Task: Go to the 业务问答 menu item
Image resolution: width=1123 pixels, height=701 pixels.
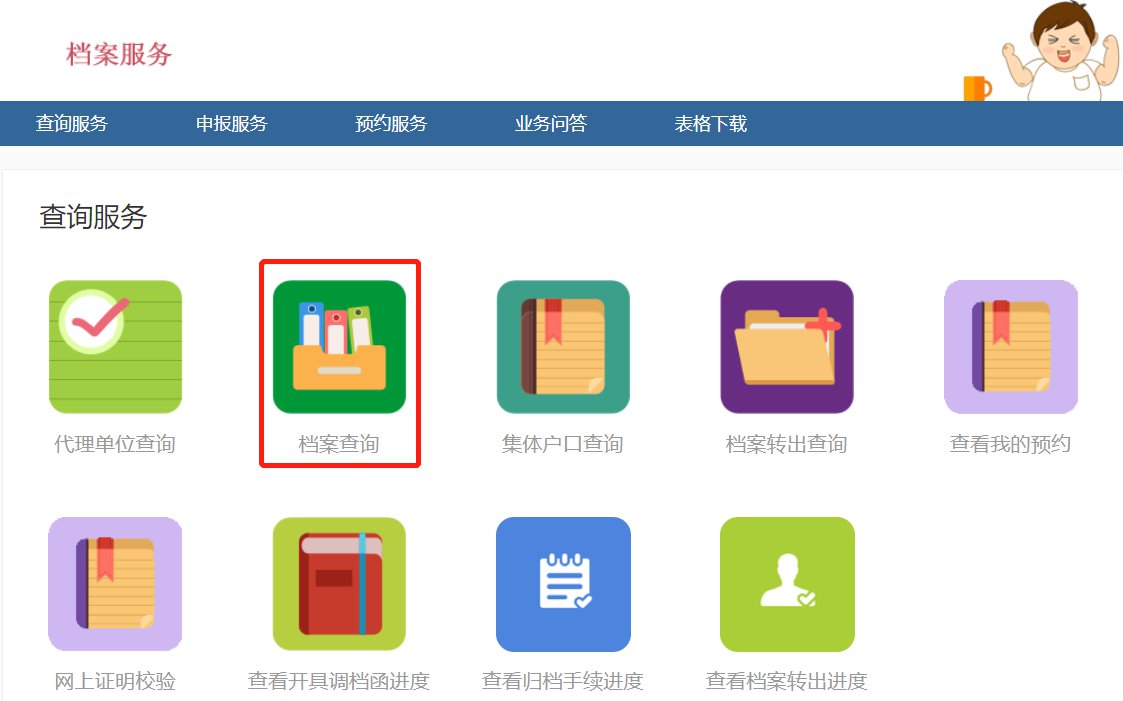Action: coord(551,124)
